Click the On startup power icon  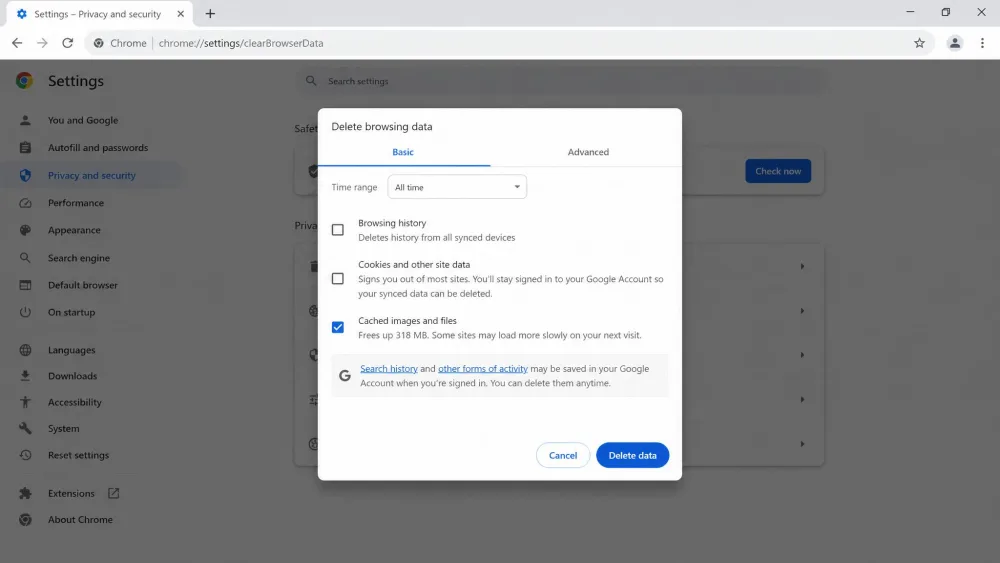tap(25, 312)
